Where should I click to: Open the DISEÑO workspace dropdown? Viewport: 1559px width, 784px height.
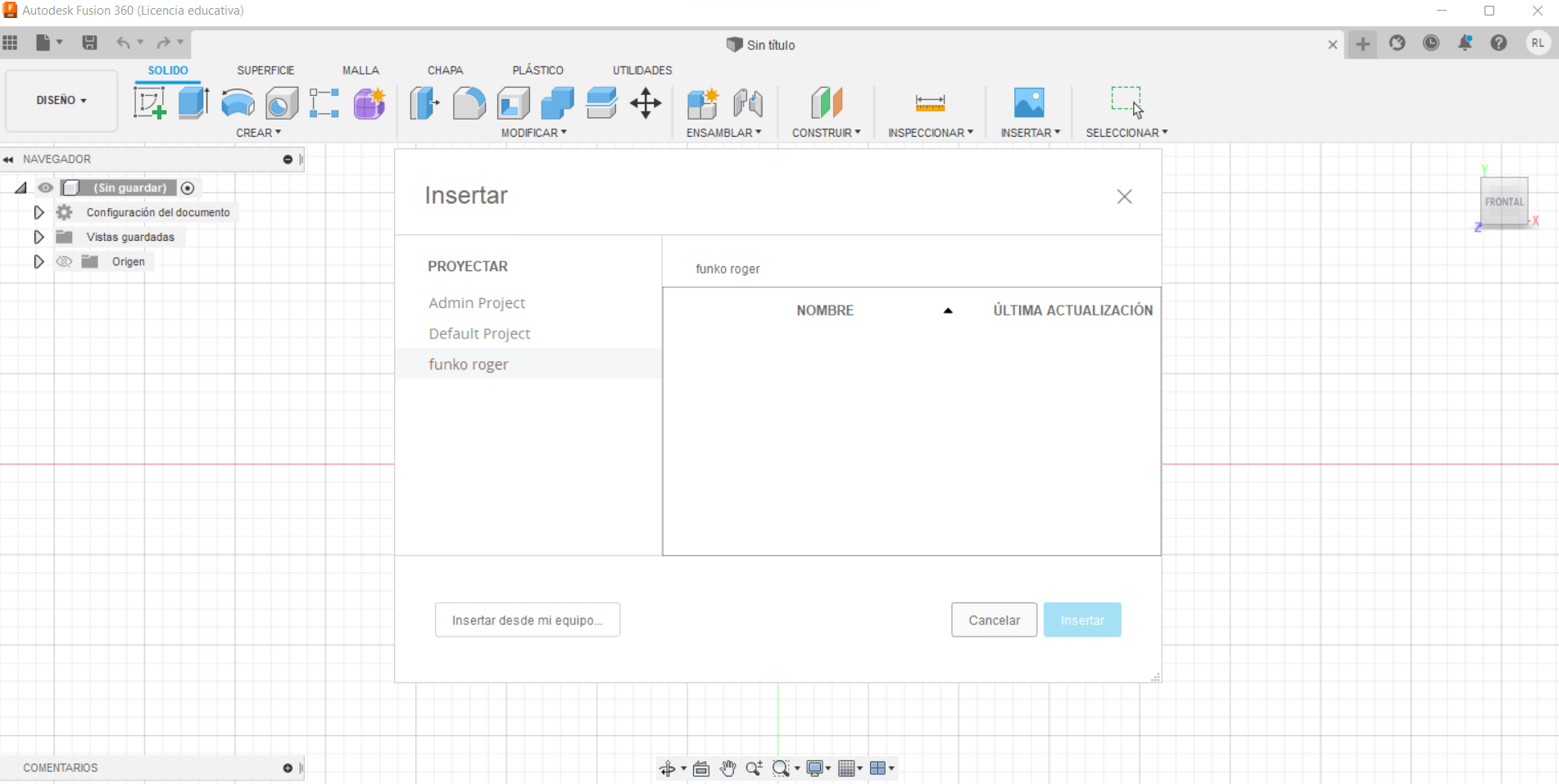(61, 100)
